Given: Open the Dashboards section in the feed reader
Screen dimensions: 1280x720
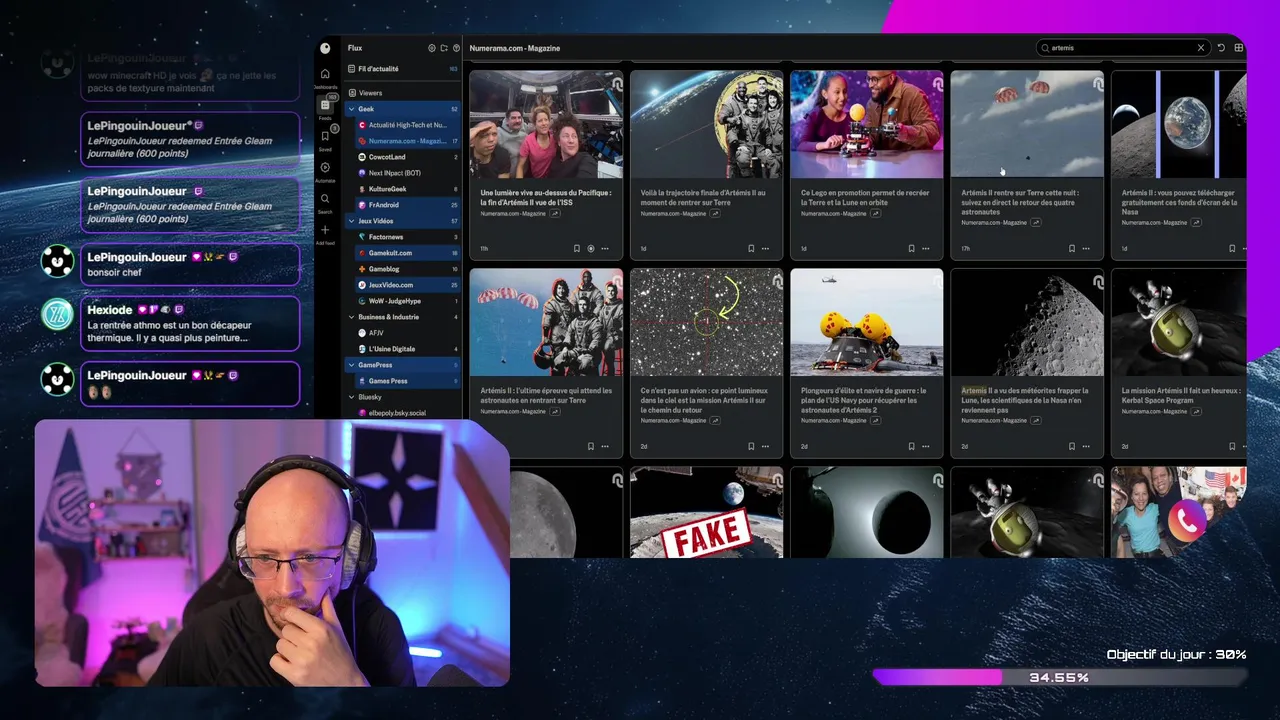Looking at the screenshot, I should click(x=325, y=77).
